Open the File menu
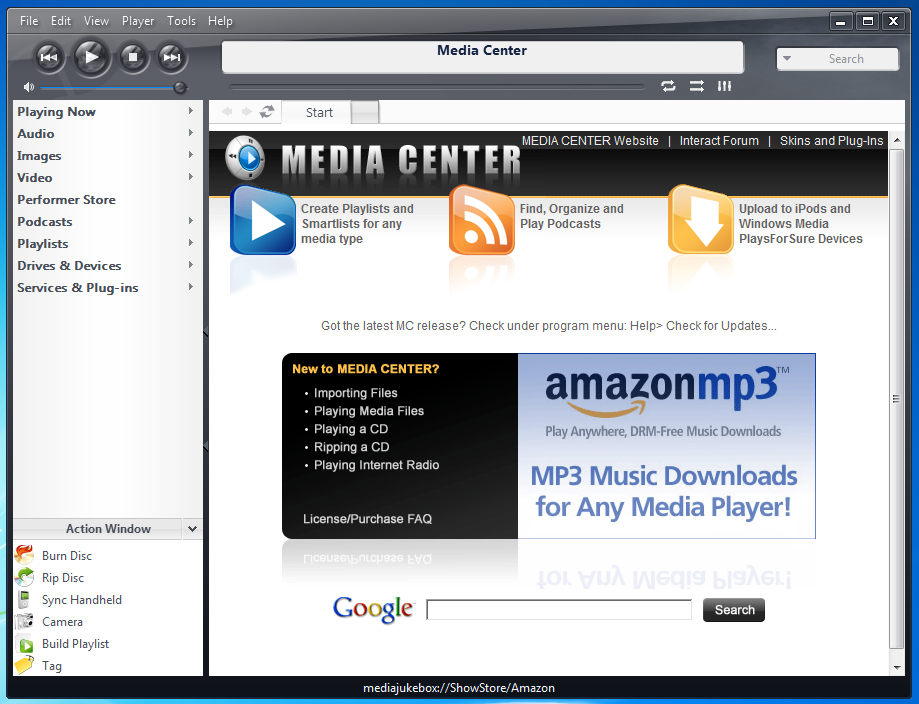Image resolution: width=919 pixels, height=704 pixels. tap(29, 21)
